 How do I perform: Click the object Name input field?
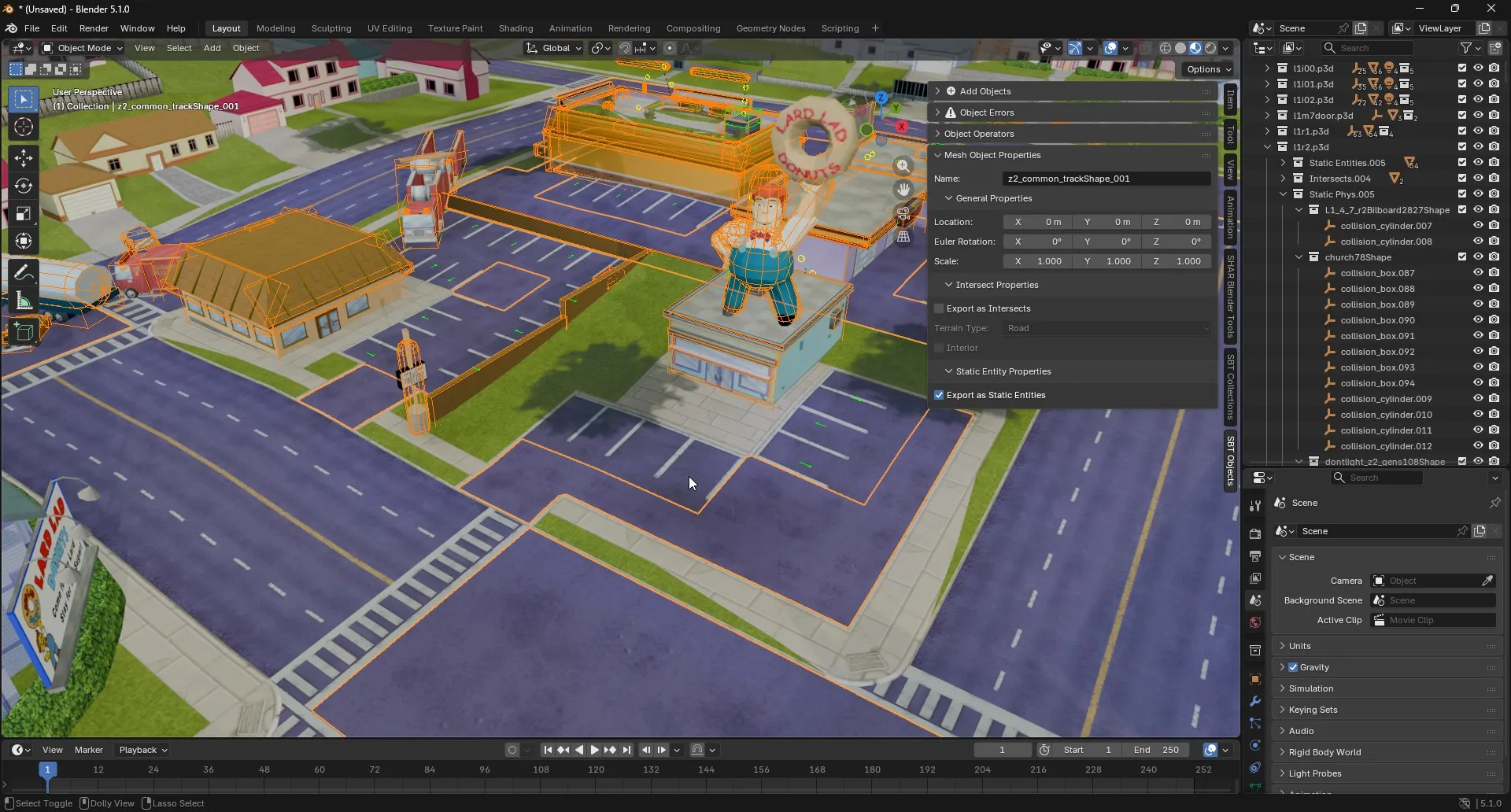point(1106,179)
